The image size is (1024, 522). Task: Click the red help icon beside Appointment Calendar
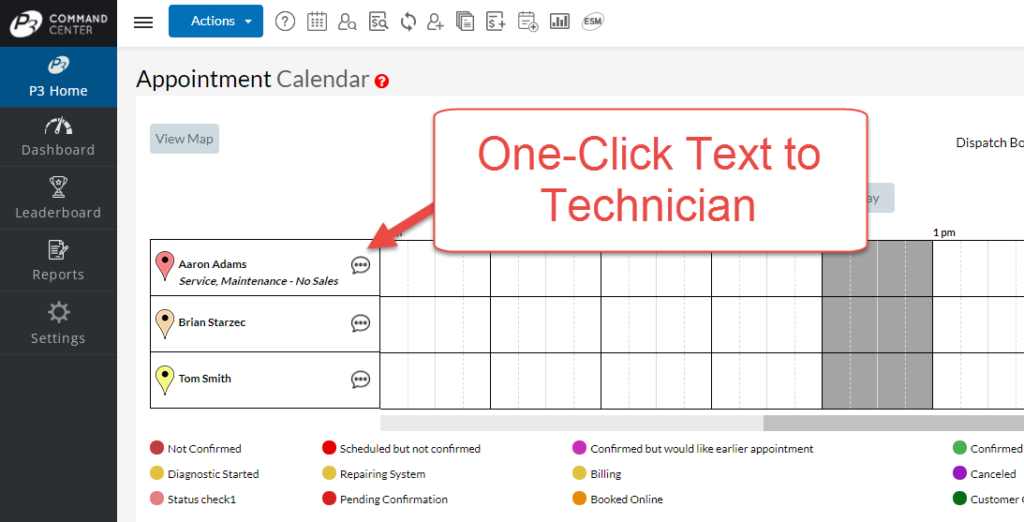[x=382, y=82]
